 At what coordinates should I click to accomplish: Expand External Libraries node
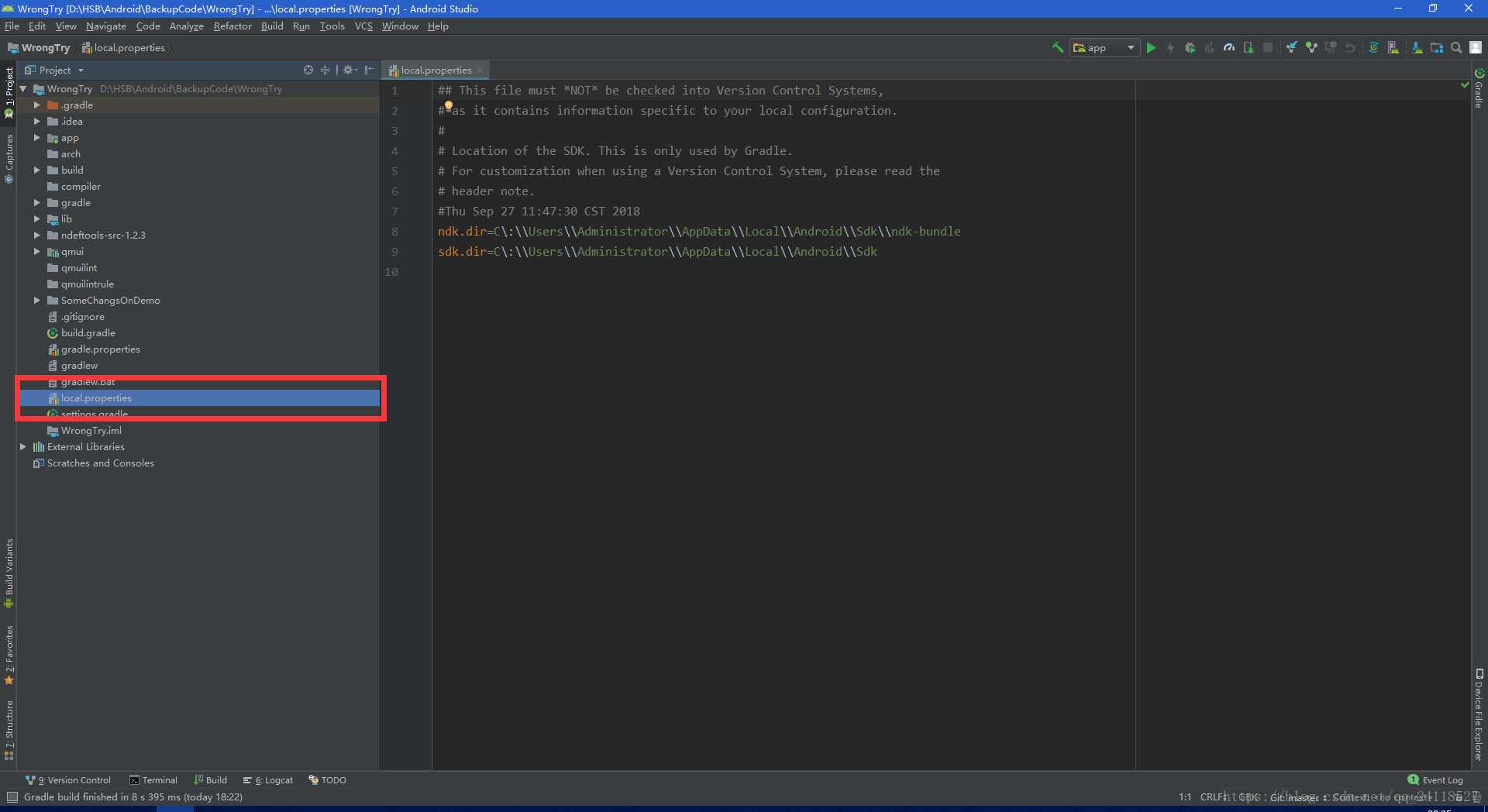coord(23,446)
